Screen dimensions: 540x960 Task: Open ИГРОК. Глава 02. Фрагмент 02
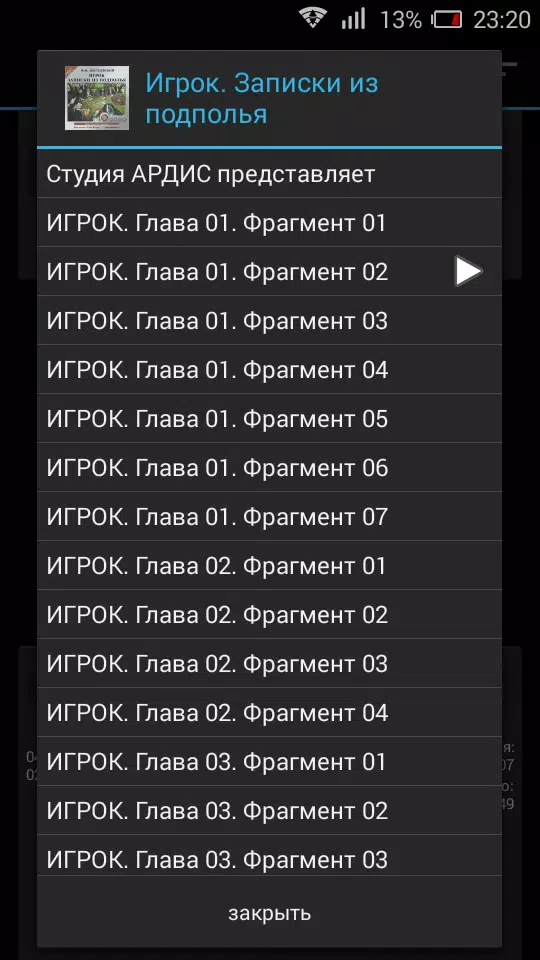[269, 615]
